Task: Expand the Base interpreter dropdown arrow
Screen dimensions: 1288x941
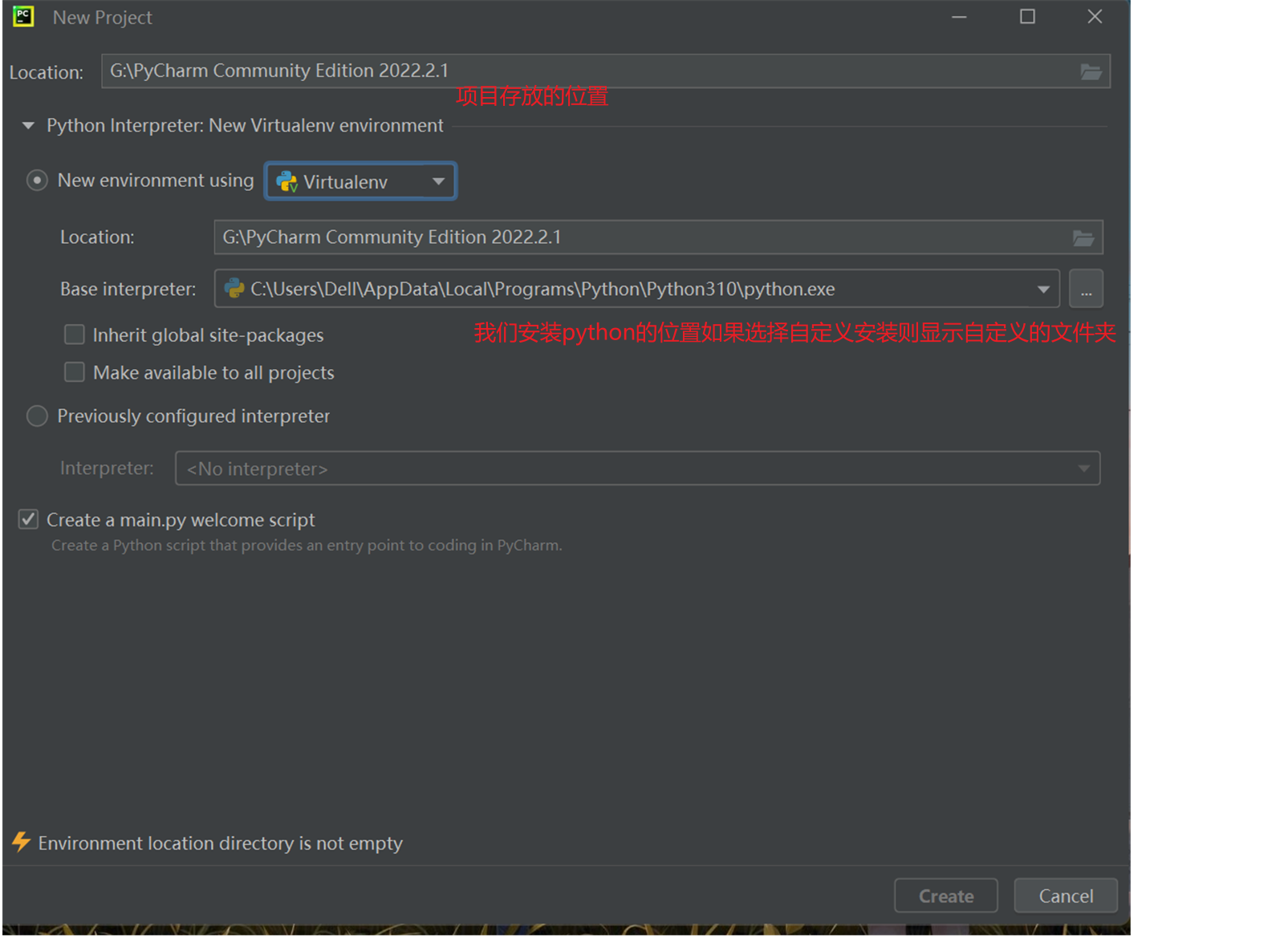Action: 1042,289
